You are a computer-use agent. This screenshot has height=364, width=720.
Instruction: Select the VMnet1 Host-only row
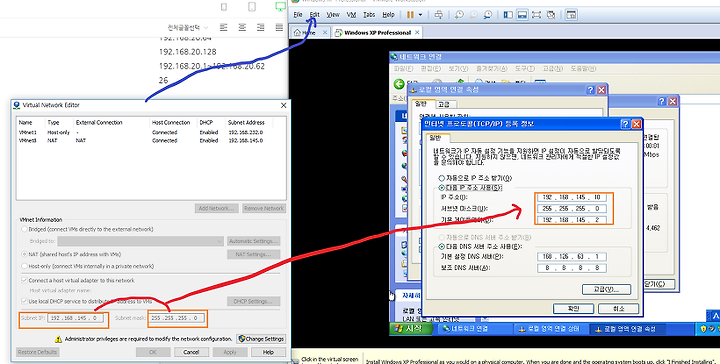tap(151, 132)
